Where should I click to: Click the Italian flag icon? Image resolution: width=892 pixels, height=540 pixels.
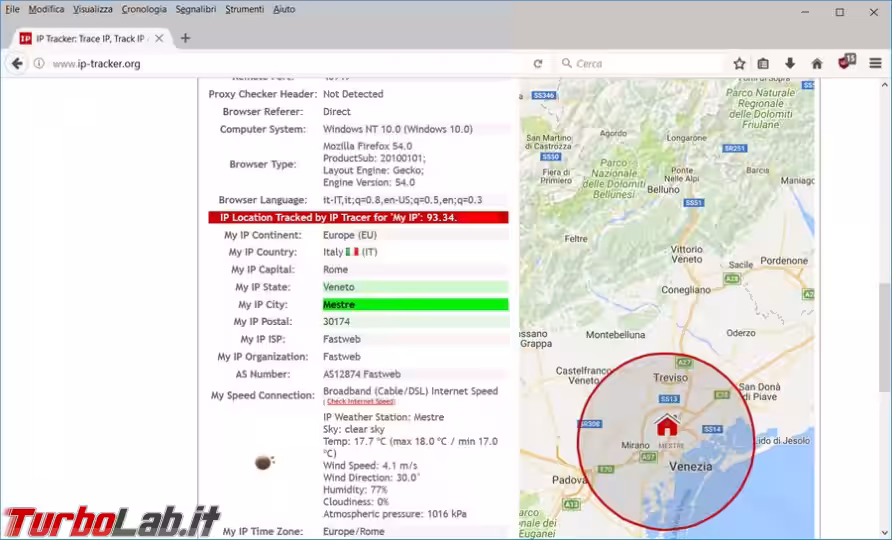coord(352,252)
